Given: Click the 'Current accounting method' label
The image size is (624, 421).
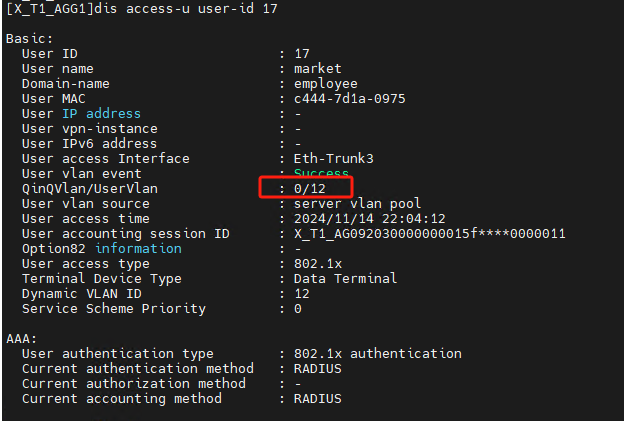Looking at the screenshot, I should click(x=122, y=399).
